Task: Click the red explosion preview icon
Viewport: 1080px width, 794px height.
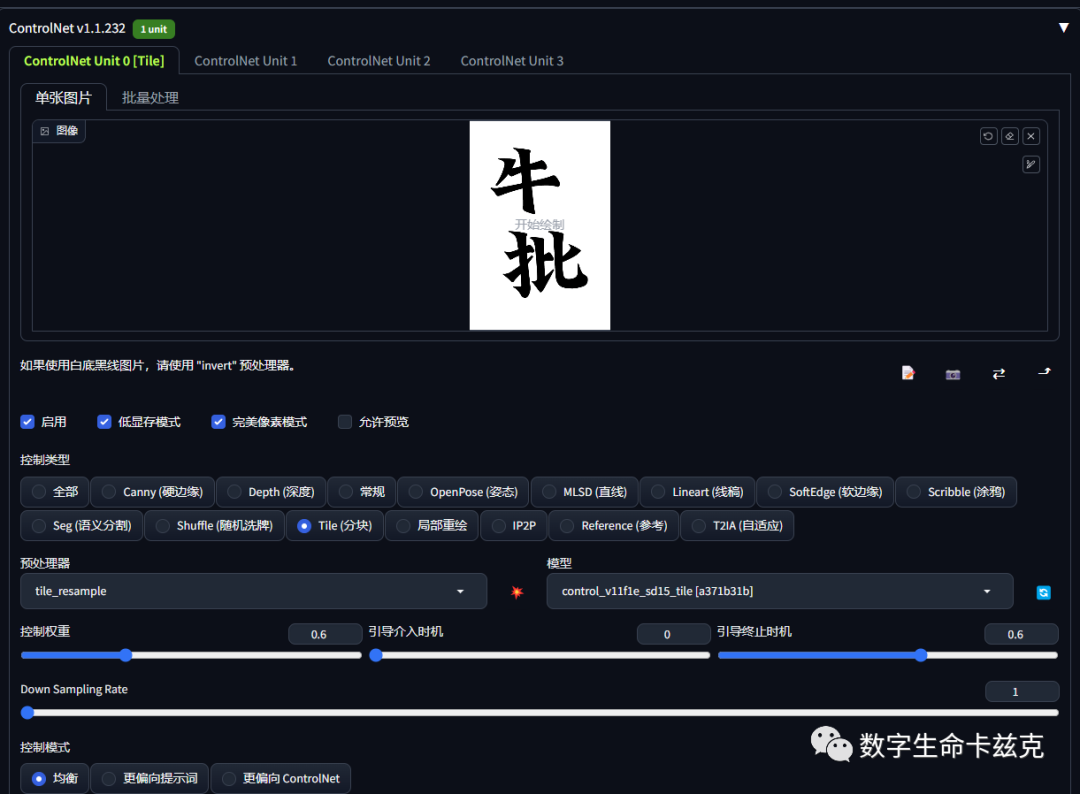Action: [x=517, y=592]
